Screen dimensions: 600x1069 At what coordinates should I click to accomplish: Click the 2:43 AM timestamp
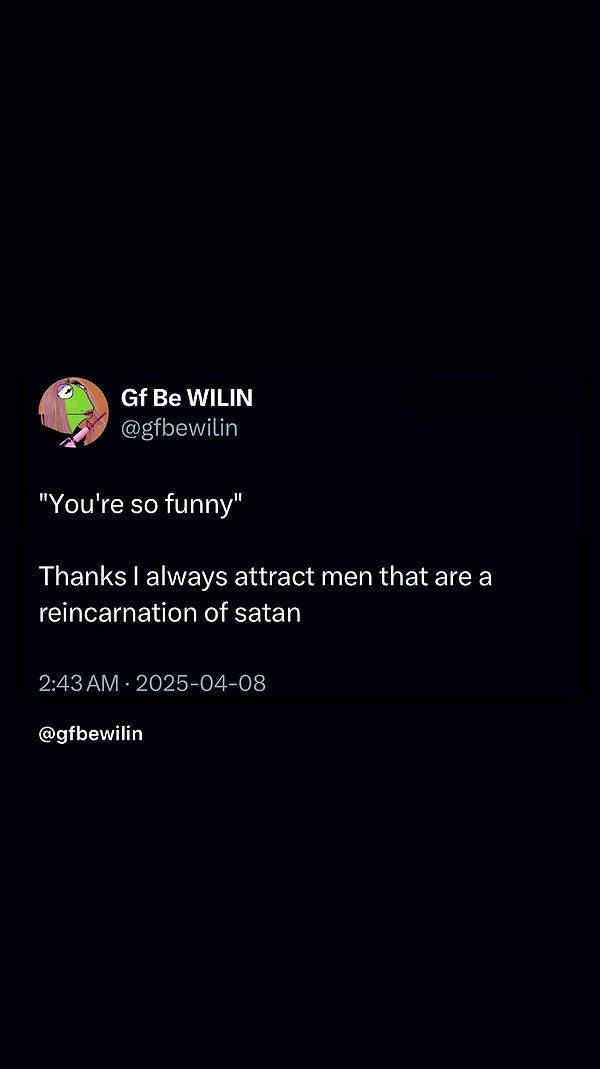[x=79, y=683]
